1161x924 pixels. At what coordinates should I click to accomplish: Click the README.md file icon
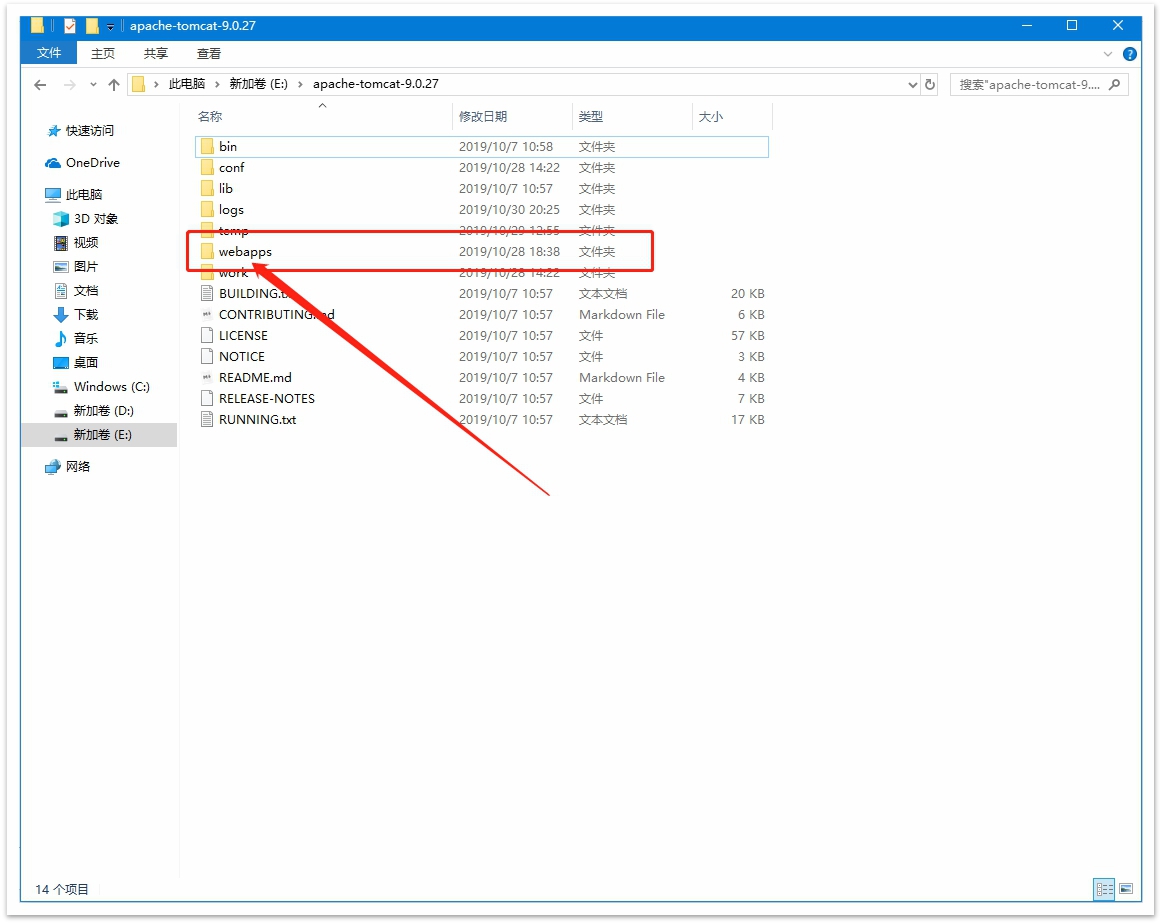(x=207, y=378)
